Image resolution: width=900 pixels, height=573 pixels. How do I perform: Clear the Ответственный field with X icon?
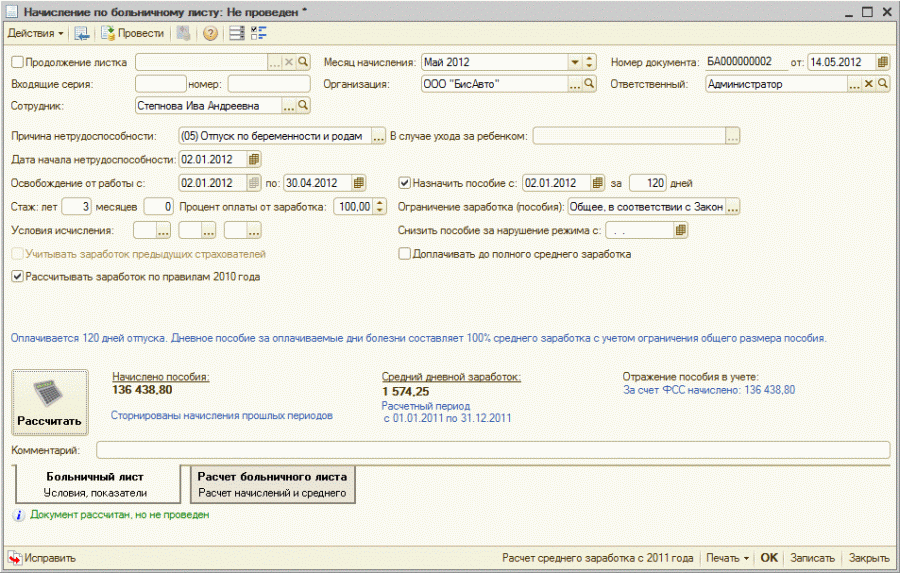point(868,84)
